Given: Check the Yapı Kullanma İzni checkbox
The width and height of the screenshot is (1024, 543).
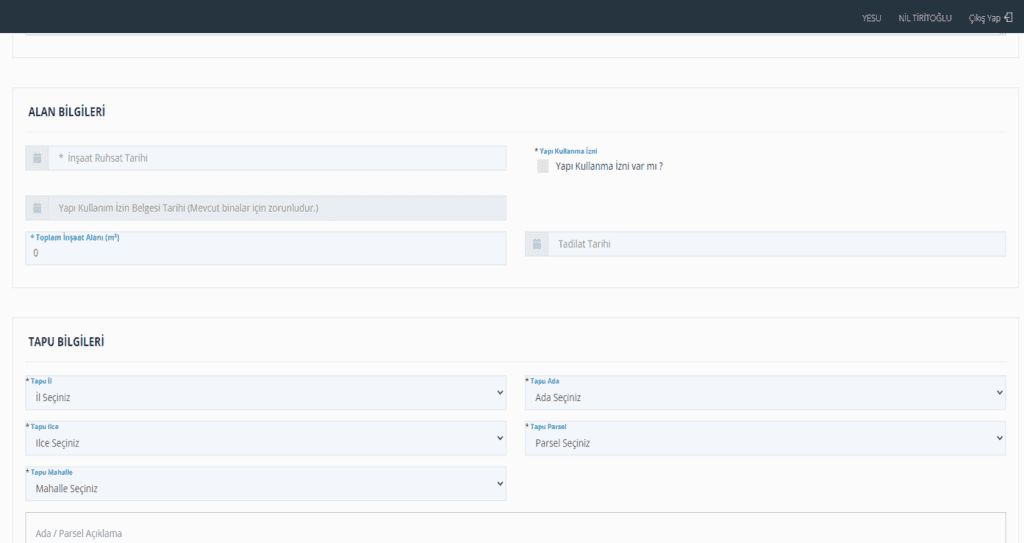Looking at the screenshot, I should pos(543,166).
